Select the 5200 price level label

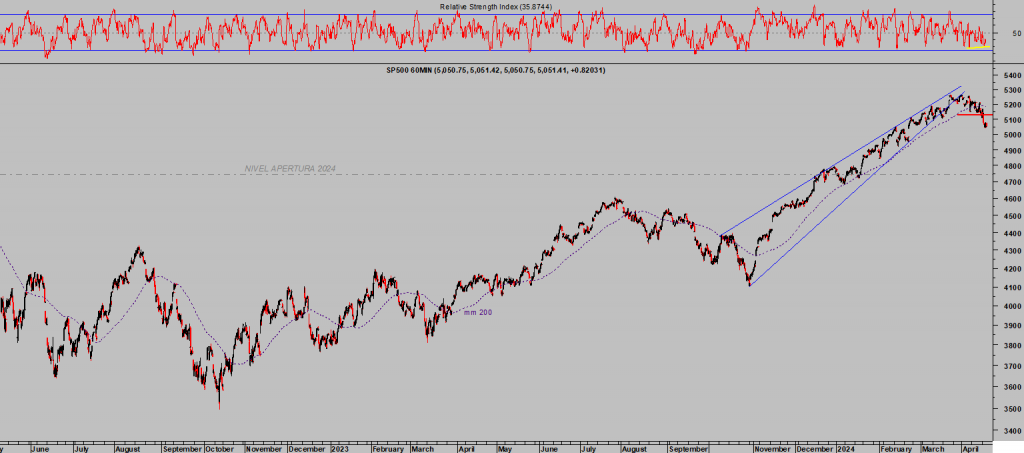click(x=1011, y=105)
